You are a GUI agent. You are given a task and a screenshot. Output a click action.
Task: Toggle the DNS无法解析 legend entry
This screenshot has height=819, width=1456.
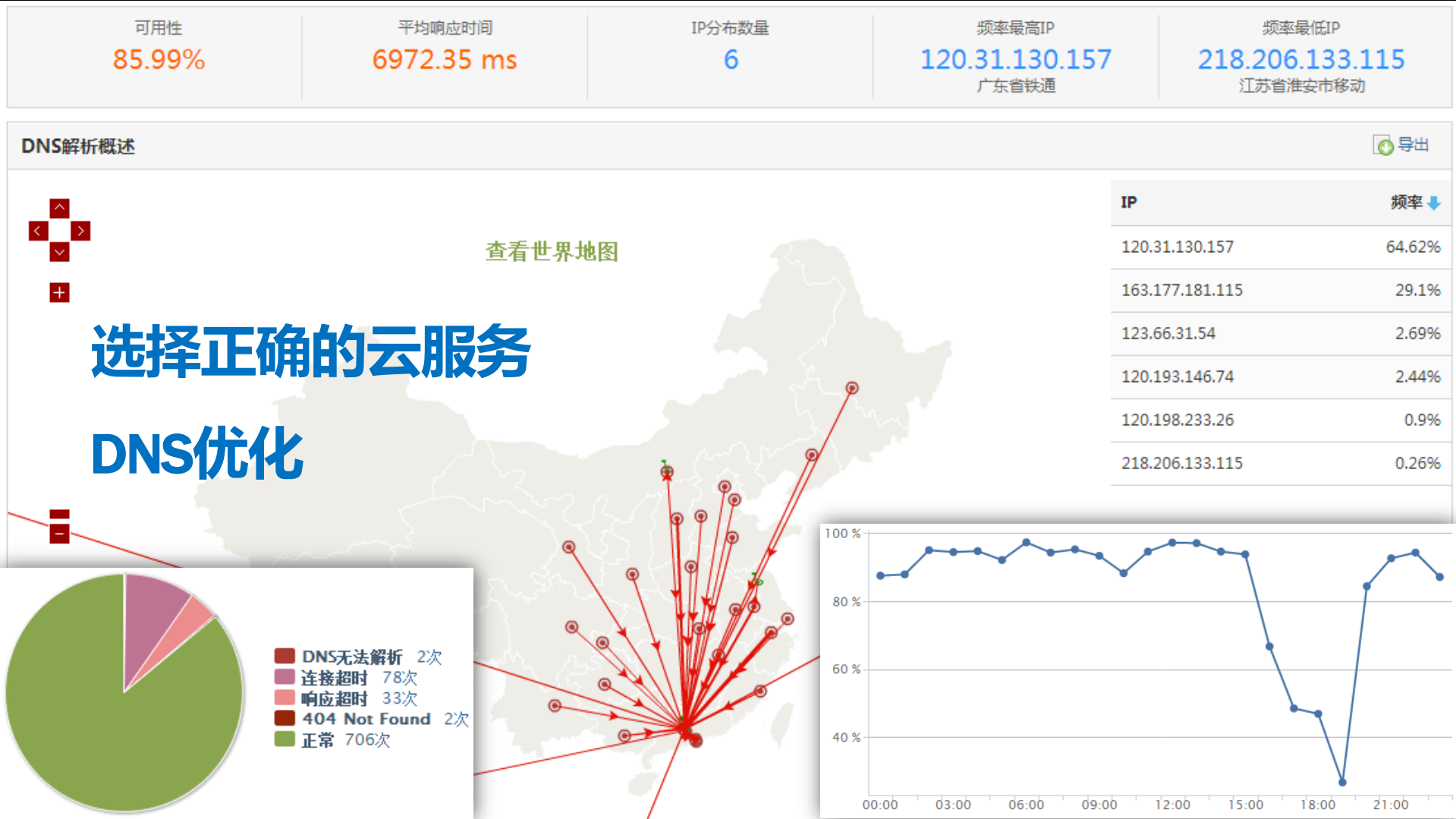(351, 657)
